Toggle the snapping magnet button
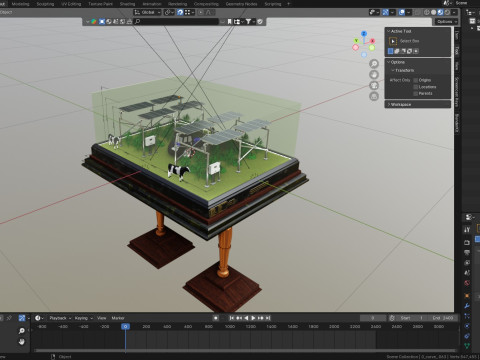 (180, 12)
